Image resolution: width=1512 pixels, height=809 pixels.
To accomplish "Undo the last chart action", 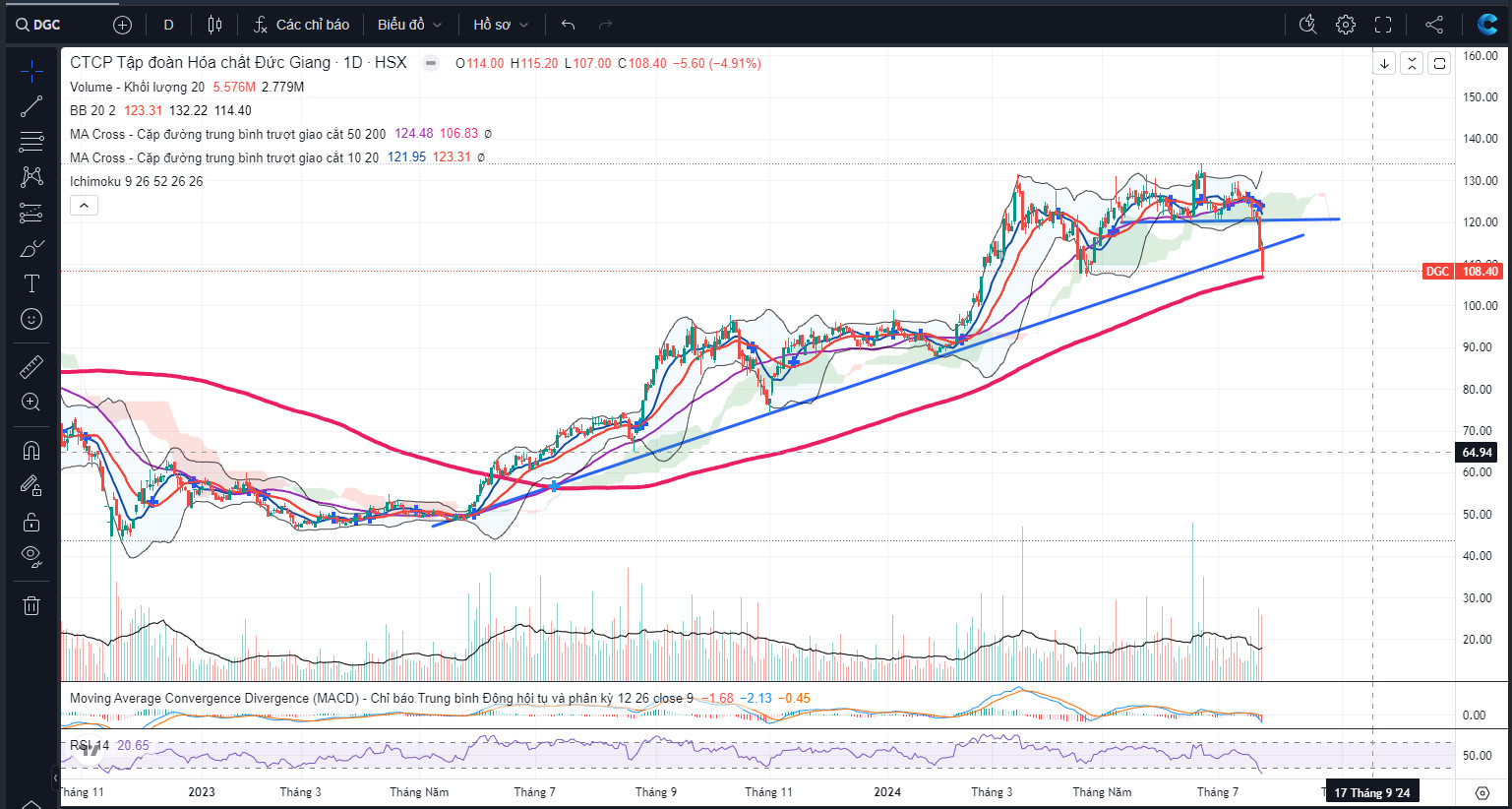I will 568,25.
